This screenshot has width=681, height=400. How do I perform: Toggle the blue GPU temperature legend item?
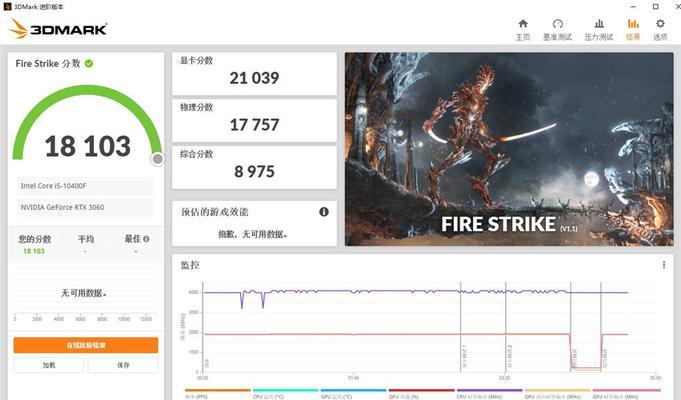click(353, 393)
